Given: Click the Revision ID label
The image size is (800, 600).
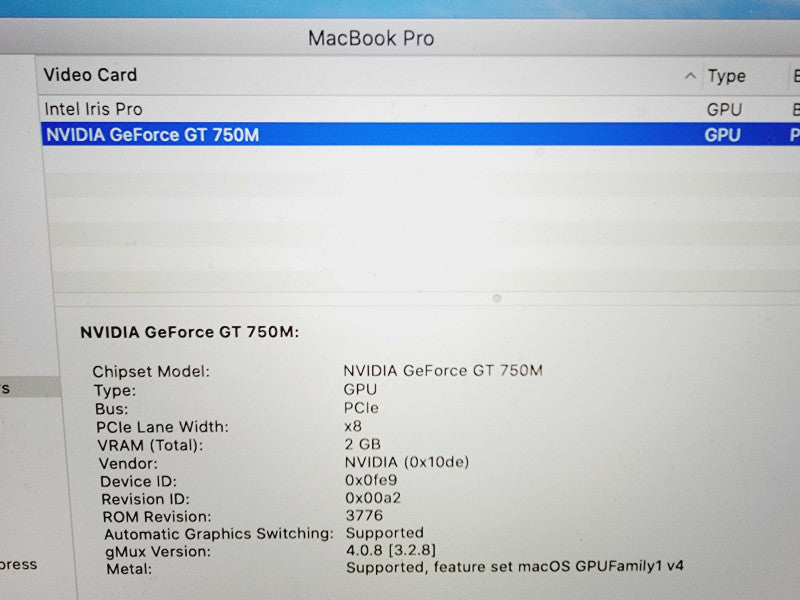Looking at the screenshot, I should point(145,499).
